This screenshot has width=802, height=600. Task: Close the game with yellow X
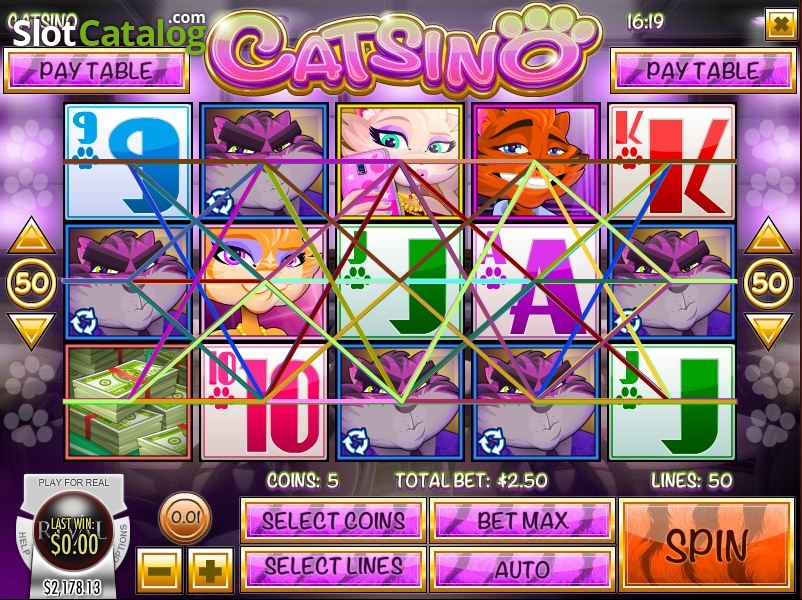pyautogui.click(x=781, y=24)
